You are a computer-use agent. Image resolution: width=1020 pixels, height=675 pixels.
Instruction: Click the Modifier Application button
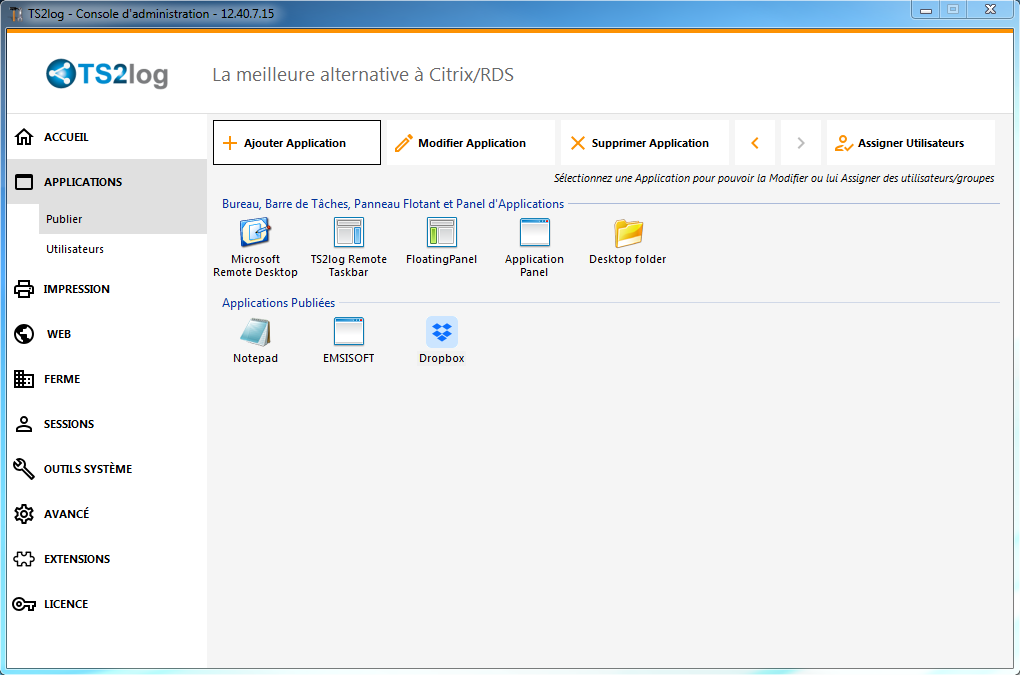471,142
